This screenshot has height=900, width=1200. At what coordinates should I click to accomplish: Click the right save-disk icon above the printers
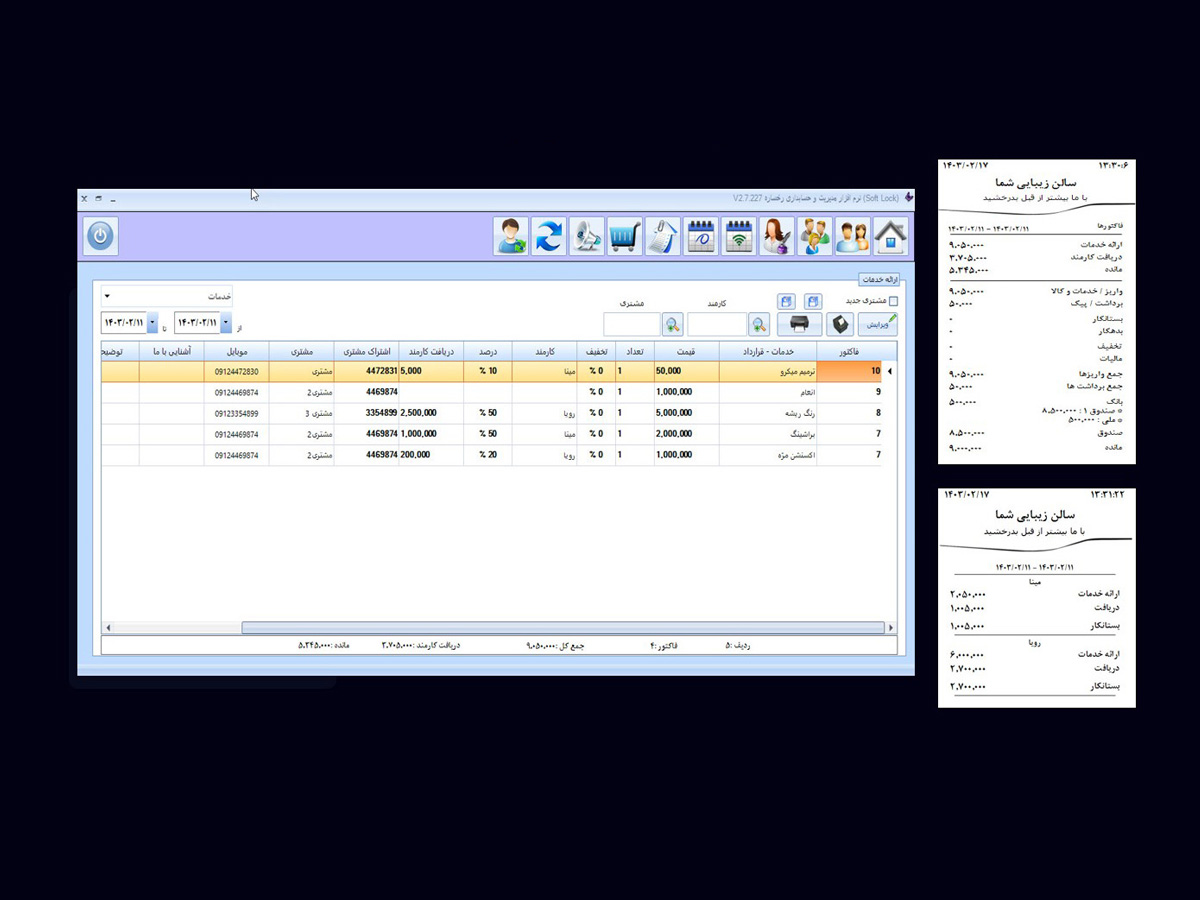813,301
